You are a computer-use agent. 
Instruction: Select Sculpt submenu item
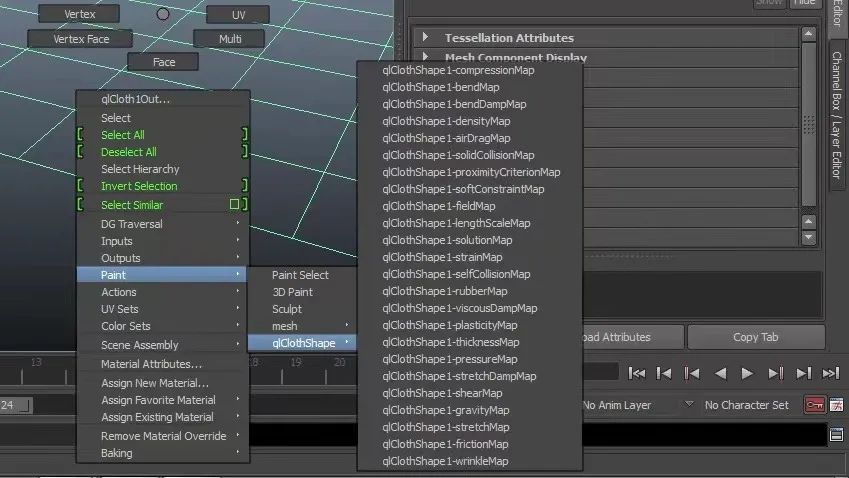pos(302,309)
